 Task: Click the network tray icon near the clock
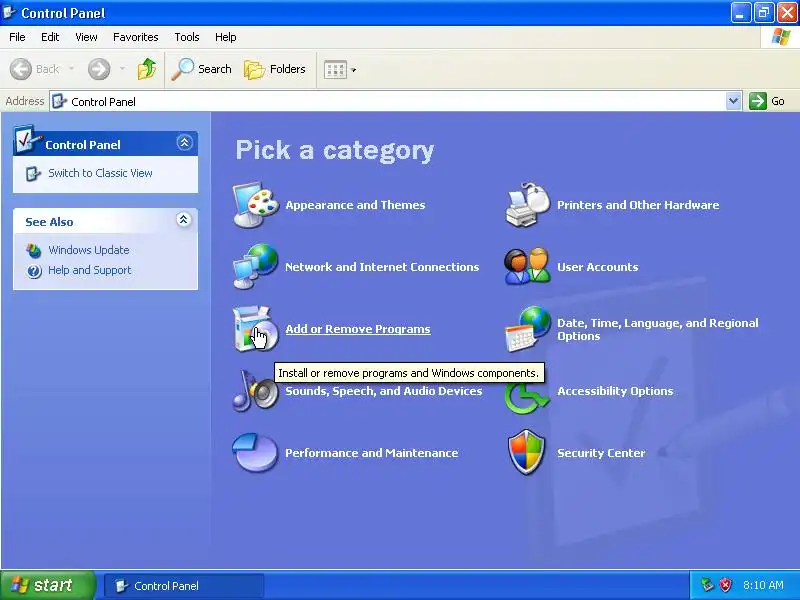(x=707, y=585)
